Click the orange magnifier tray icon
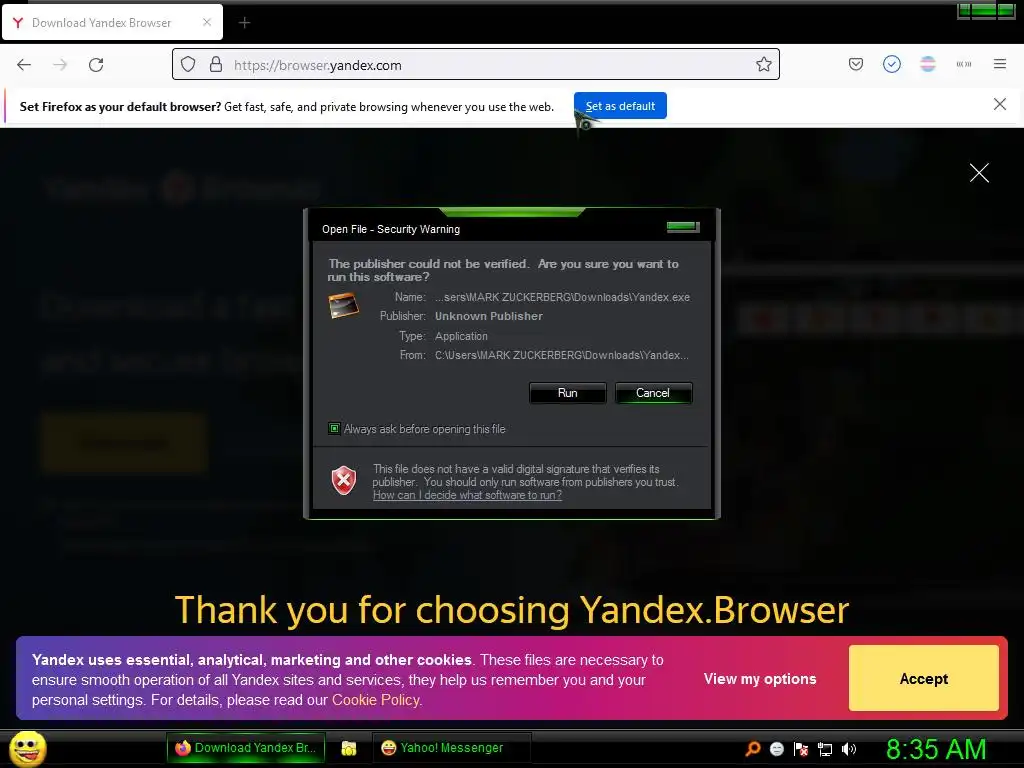1024x768 pixels. tap(753, 749)
